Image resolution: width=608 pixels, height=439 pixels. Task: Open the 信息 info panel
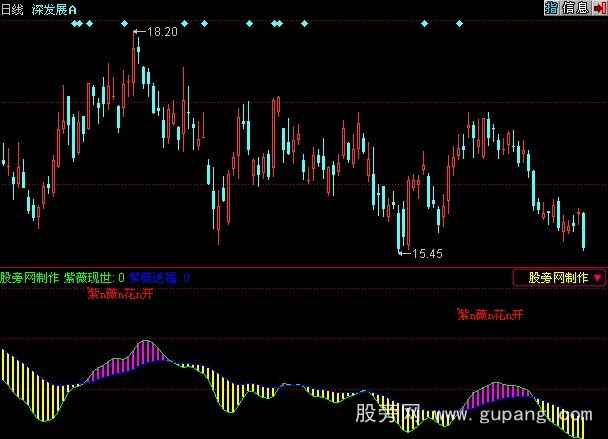(577, 8)
